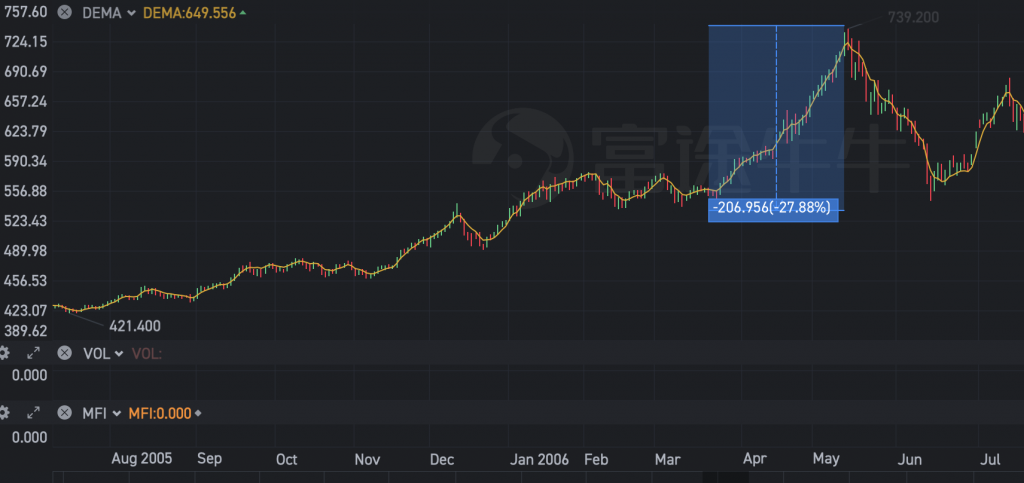Viewport: 1024px width, 483px height.
Task: Click the diamond marker next to MFI value
Action: (198, 413)
